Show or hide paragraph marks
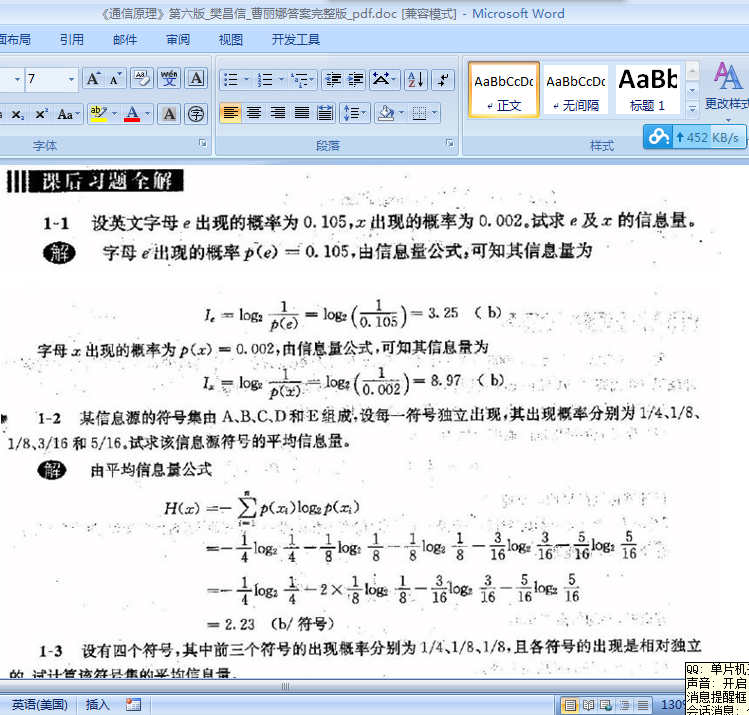Screen dimensions: 749x715 [x=443, y=79]
